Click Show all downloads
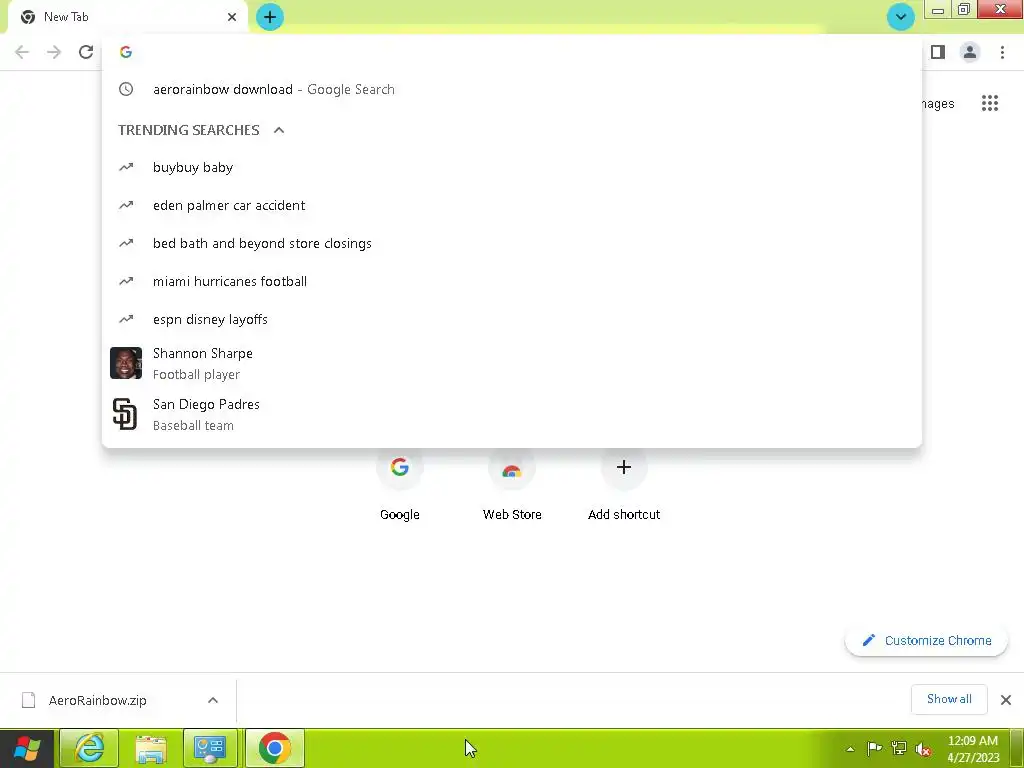This screenshot has height=768, width=1024. pos(949,699)
